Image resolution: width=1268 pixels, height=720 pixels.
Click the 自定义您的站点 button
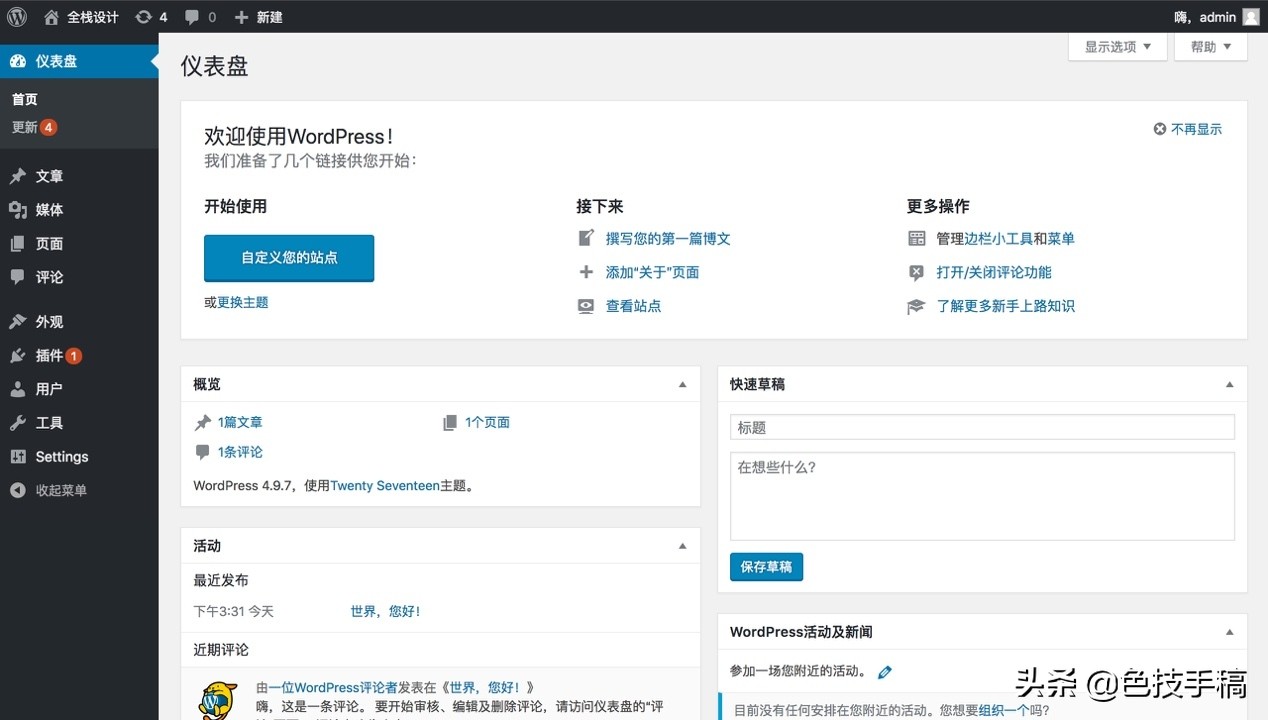[289, 258]
